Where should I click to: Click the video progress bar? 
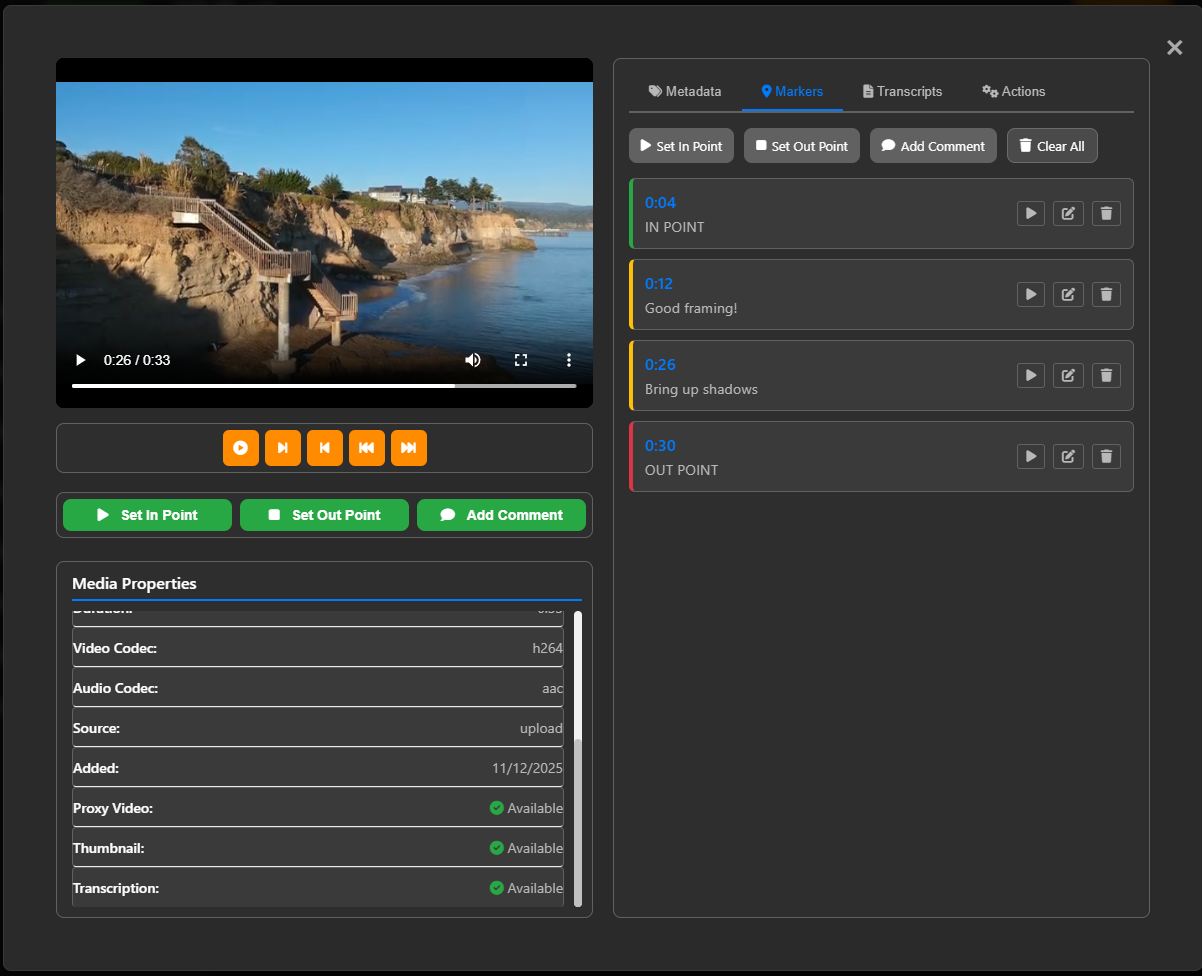click(324, 385)
